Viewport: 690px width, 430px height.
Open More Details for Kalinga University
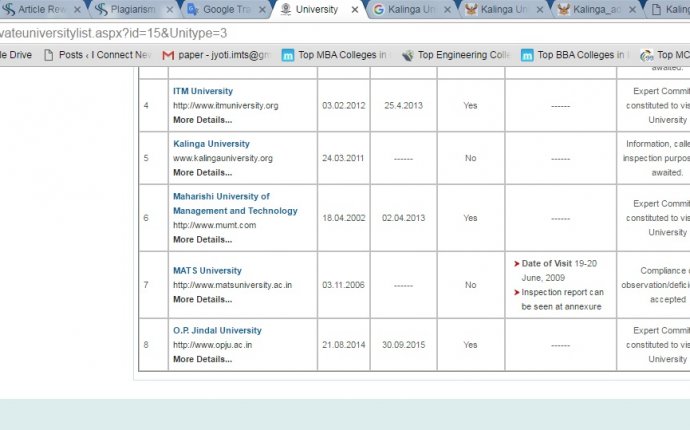click(202, 173)
